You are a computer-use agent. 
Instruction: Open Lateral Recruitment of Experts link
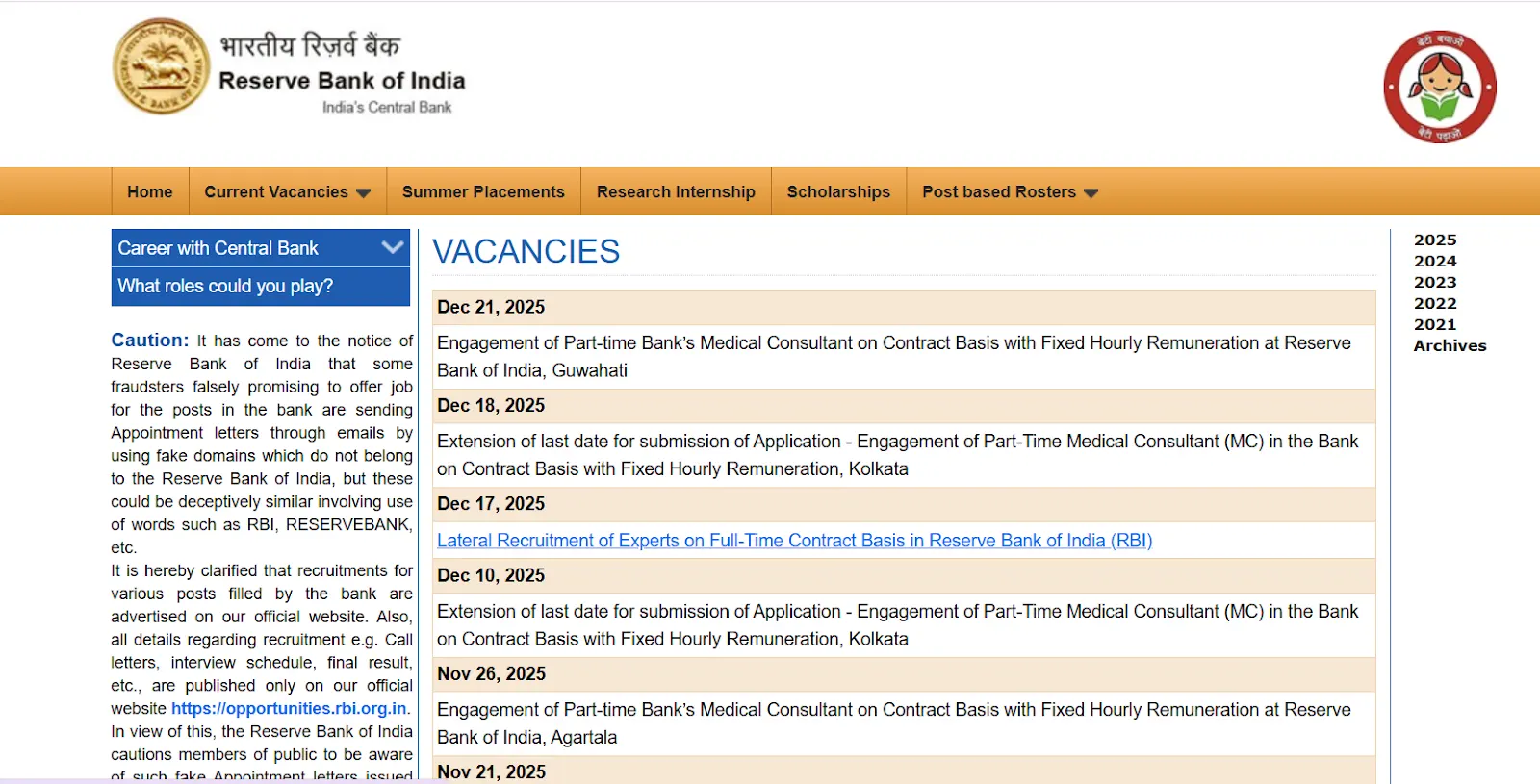795,541
